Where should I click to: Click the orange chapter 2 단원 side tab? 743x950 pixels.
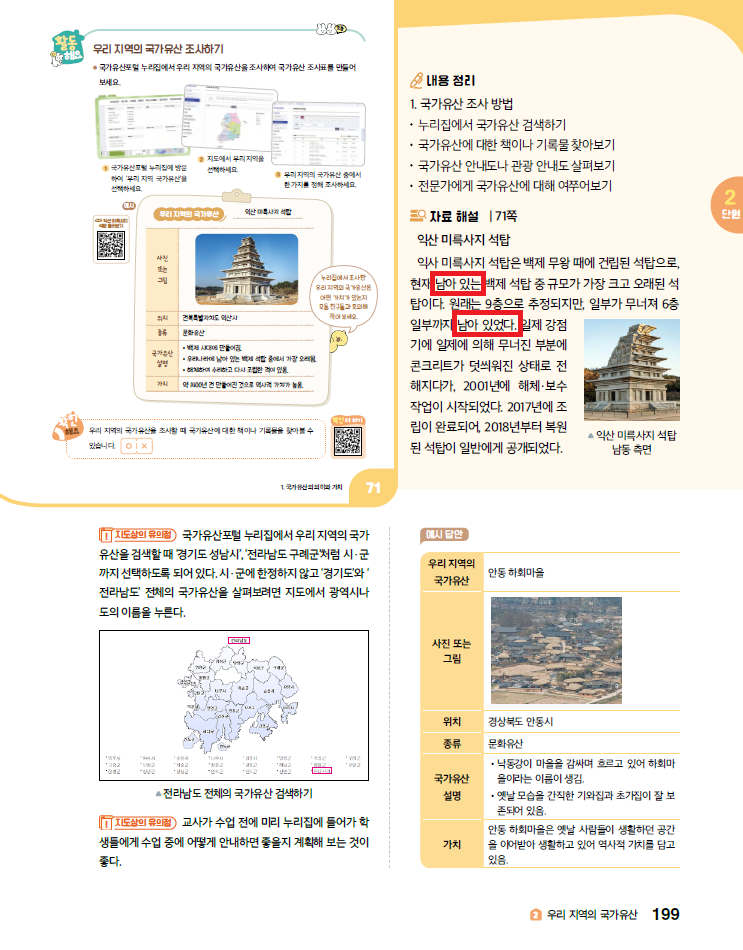pyautogui.click(x=729, y=204)
